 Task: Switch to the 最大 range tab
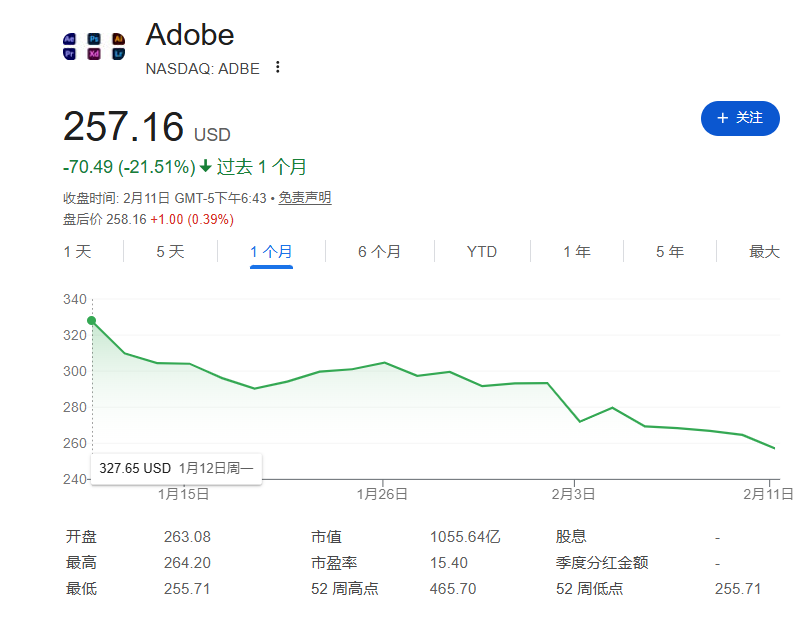(764, 252)
